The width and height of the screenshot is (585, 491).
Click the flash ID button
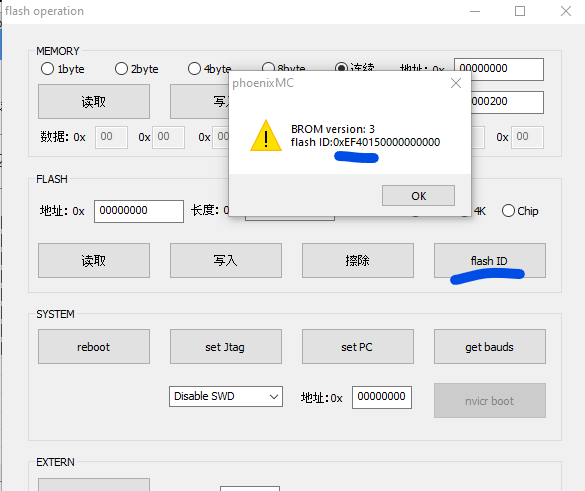click(489, 260)
